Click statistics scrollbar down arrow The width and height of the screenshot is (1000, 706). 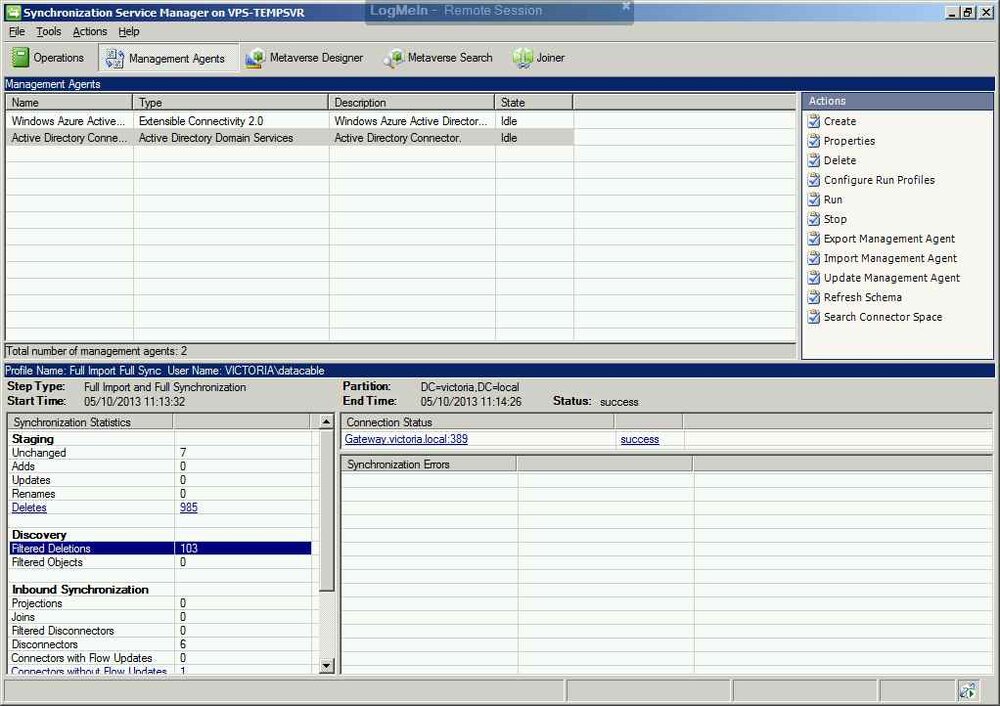click(326, 666)
